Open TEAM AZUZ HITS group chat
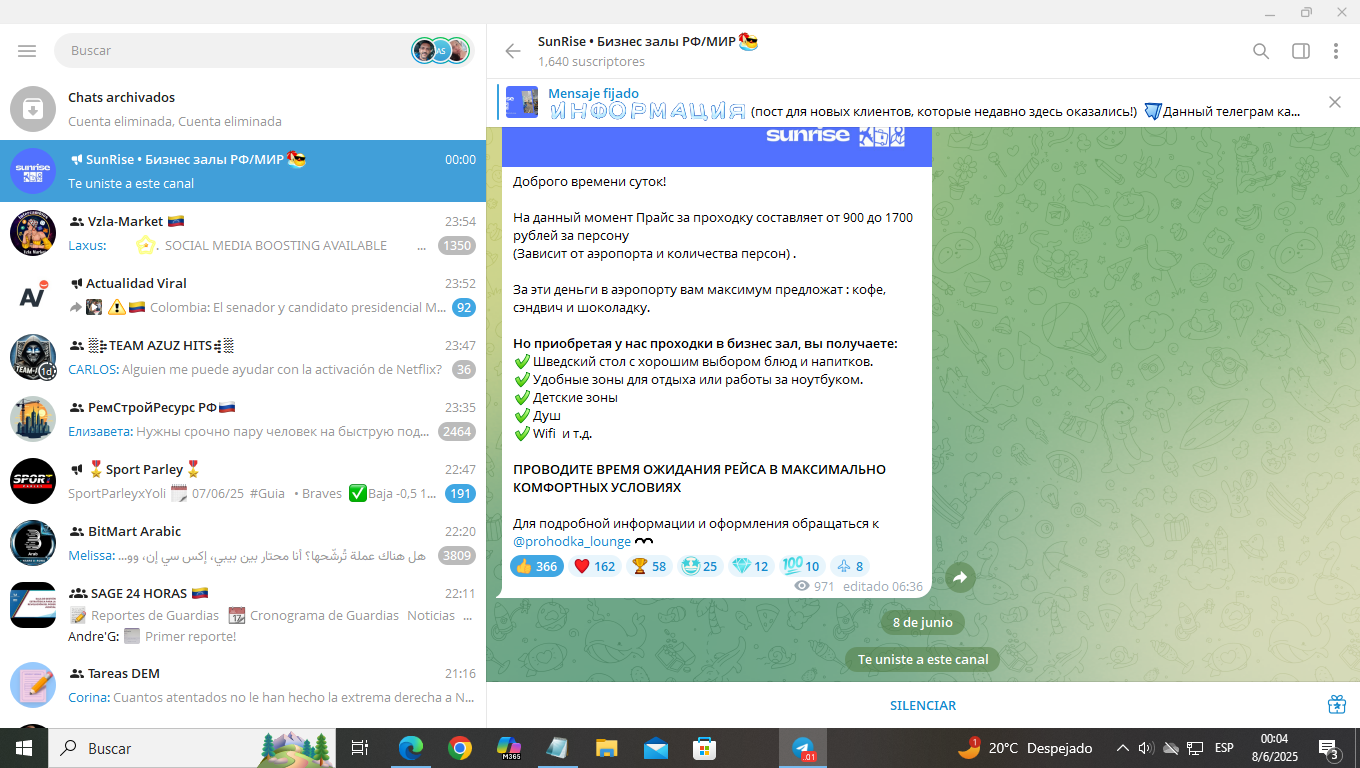This screenshot has height=768, width=1360. (243, 357)
